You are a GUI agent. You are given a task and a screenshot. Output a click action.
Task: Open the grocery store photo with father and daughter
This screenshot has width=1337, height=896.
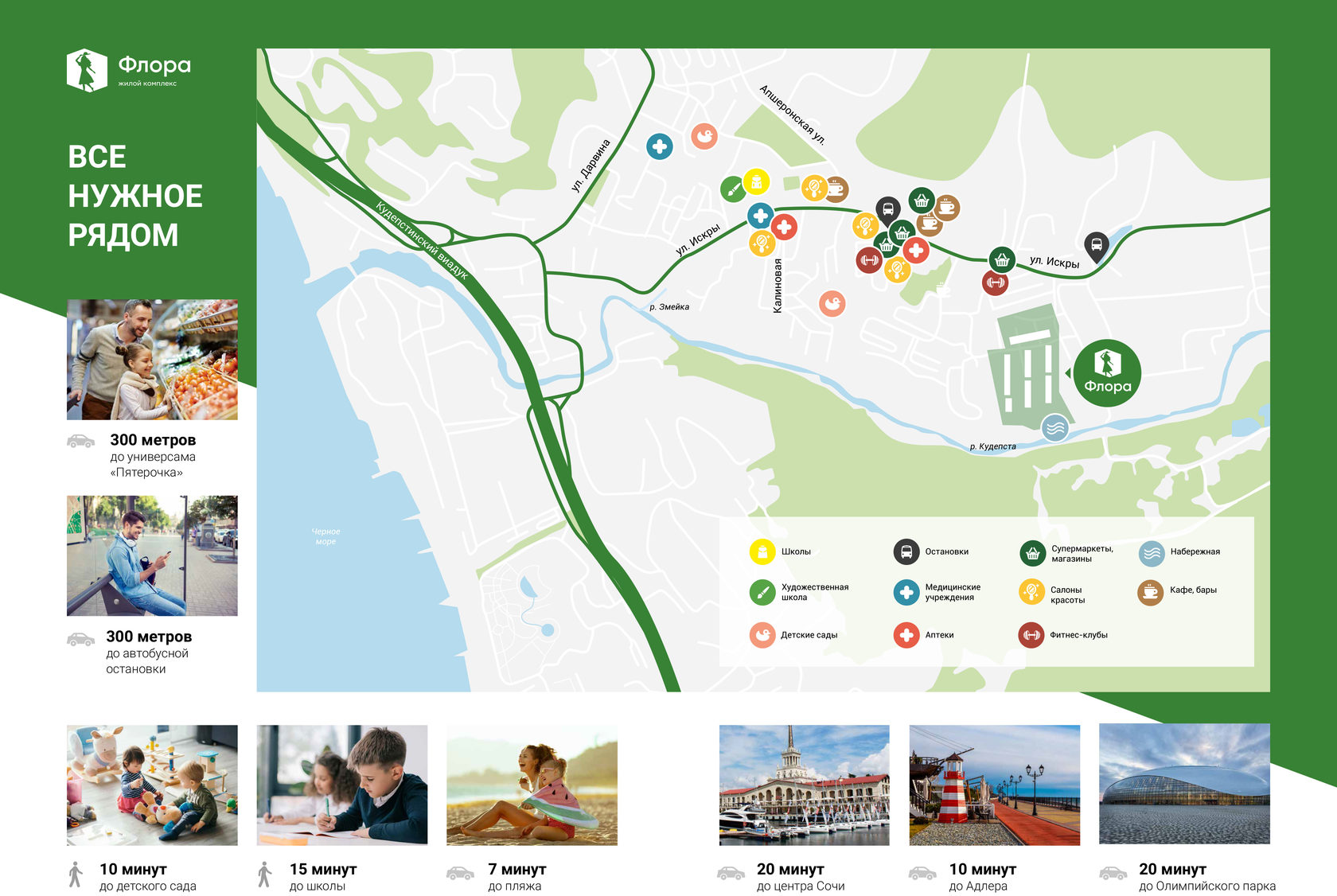(x=152, y=360)
